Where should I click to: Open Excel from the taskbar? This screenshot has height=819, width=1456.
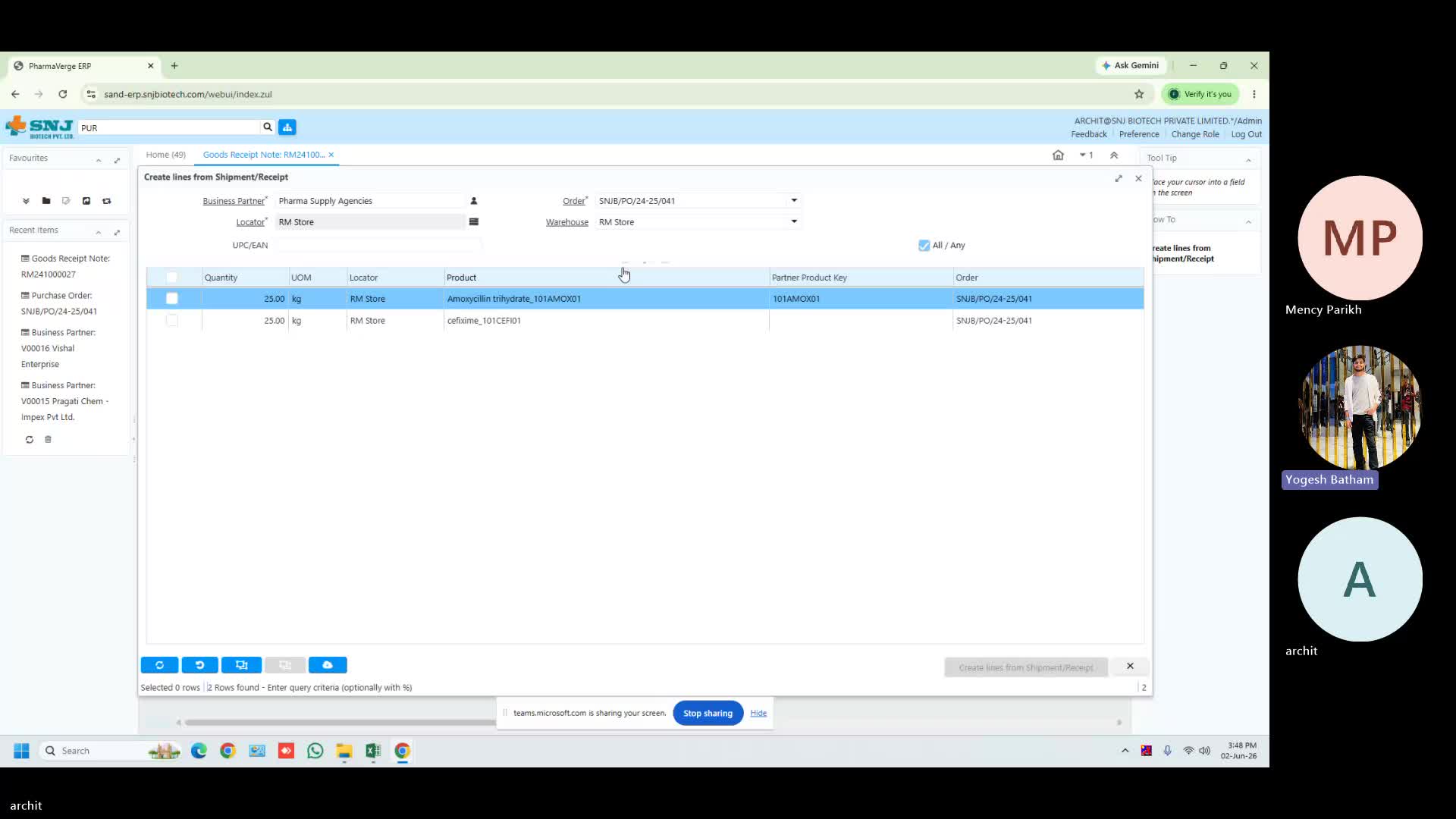pos(373,751)
